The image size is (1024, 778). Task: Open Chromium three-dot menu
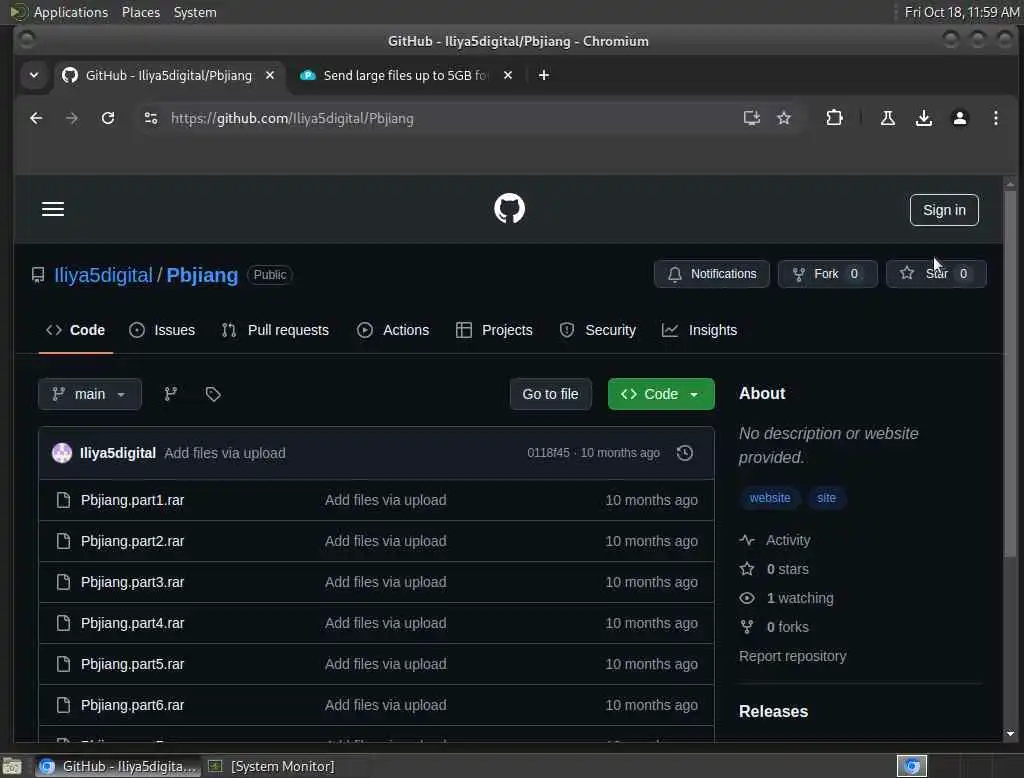(x=995, y=118)
